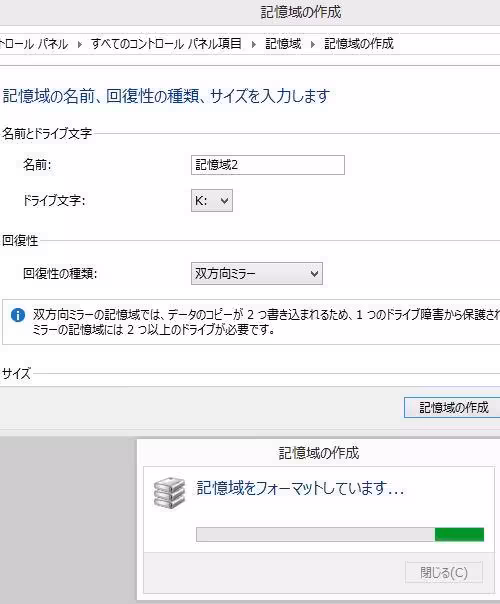Click the name field containing 記憶域2
This screenshot has width=500, height=604.
point(268,165)
